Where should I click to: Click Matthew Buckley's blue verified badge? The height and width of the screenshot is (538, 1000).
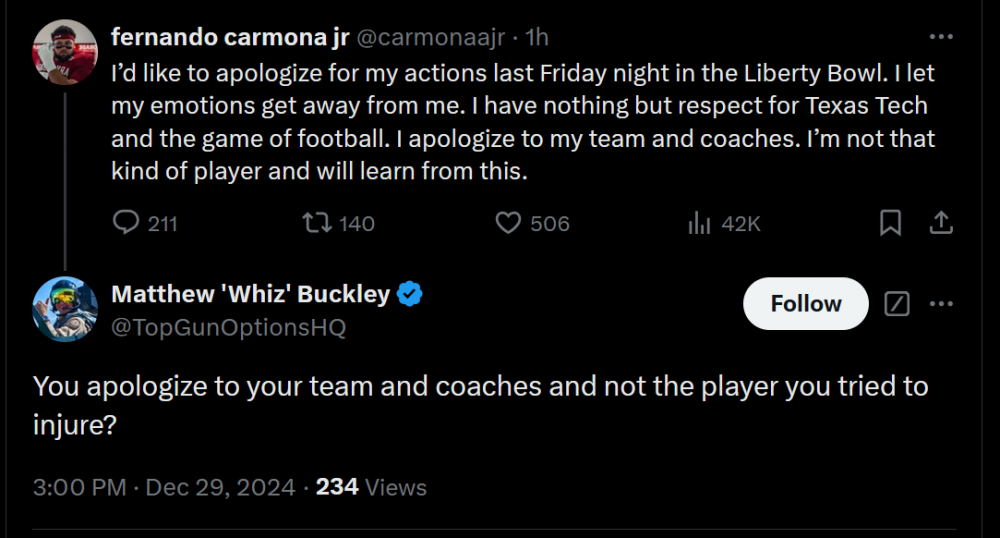pyautogui.click(x=411, y=294)
